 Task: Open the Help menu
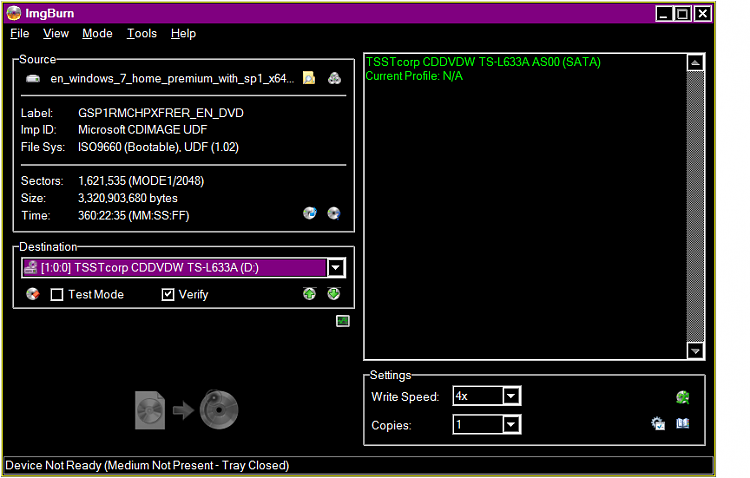point(183,33)
